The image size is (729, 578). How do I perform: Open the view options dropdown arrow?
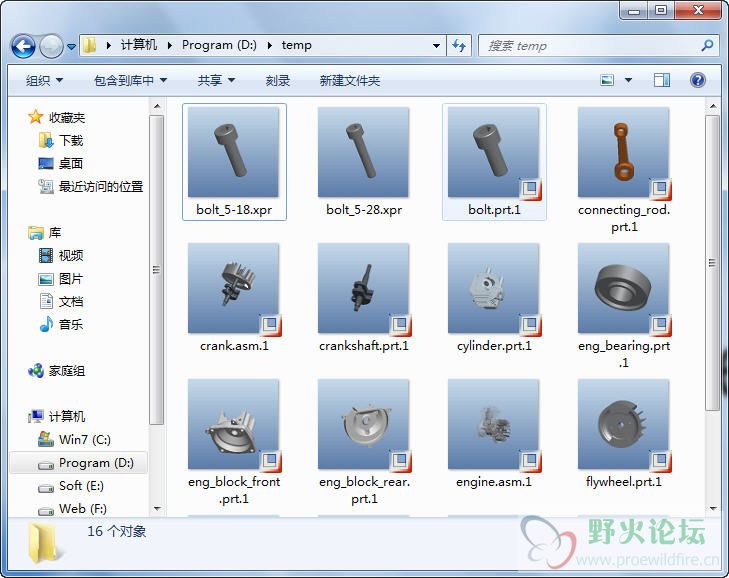(628, 80)
